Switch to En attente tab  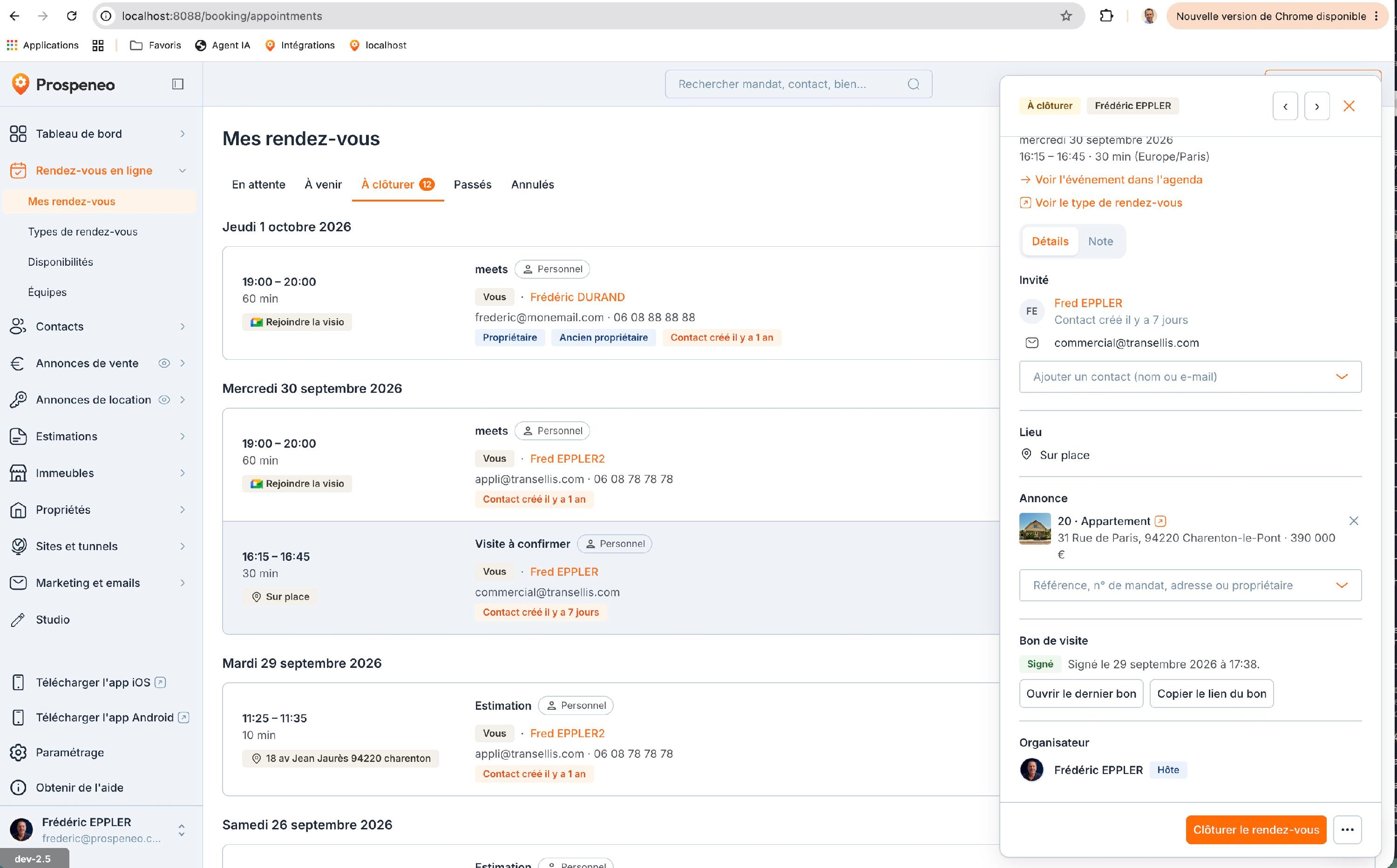coord(258,184)
